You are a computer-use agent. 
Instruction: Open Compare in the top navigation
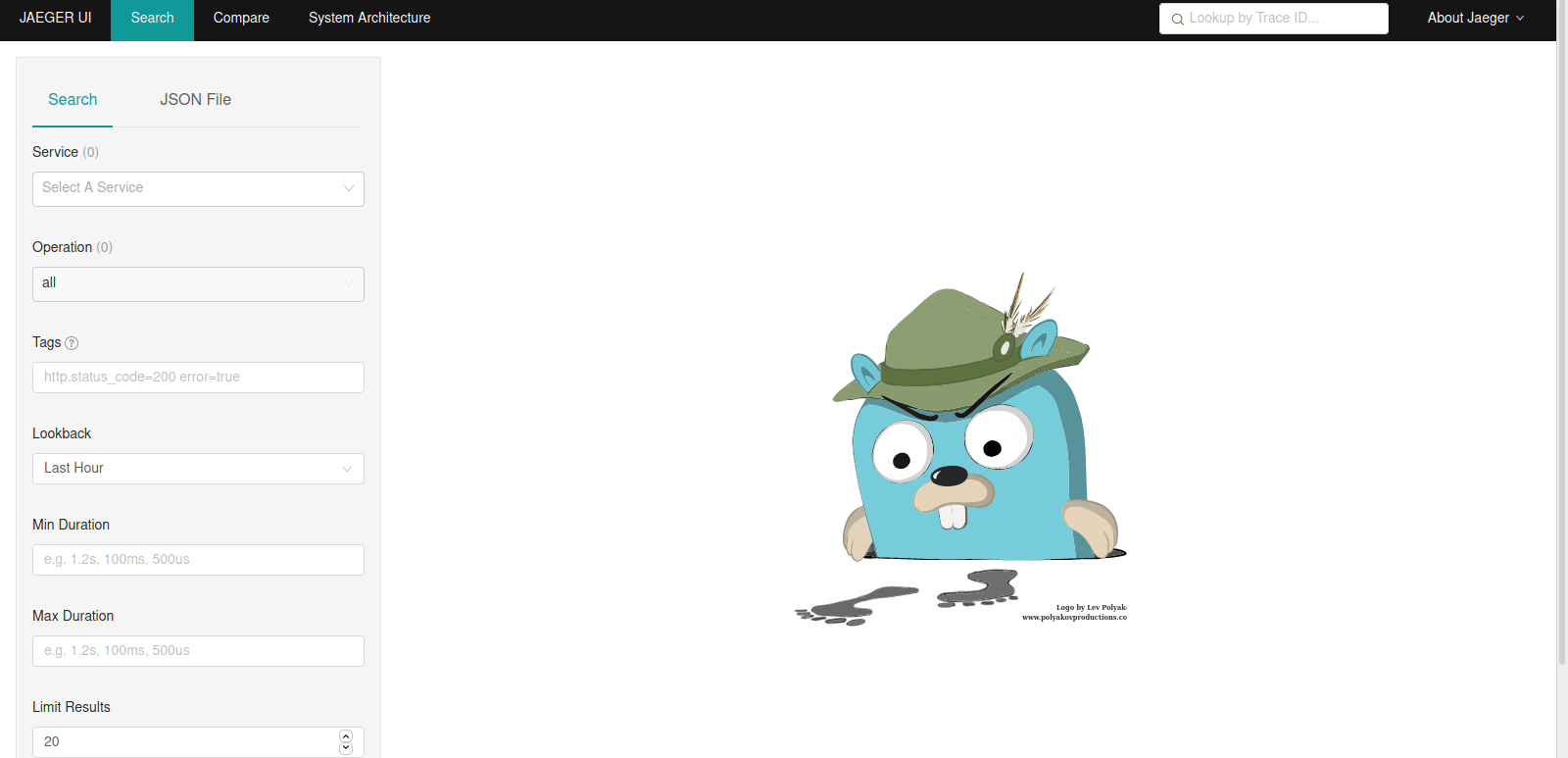tap(241, 18)
